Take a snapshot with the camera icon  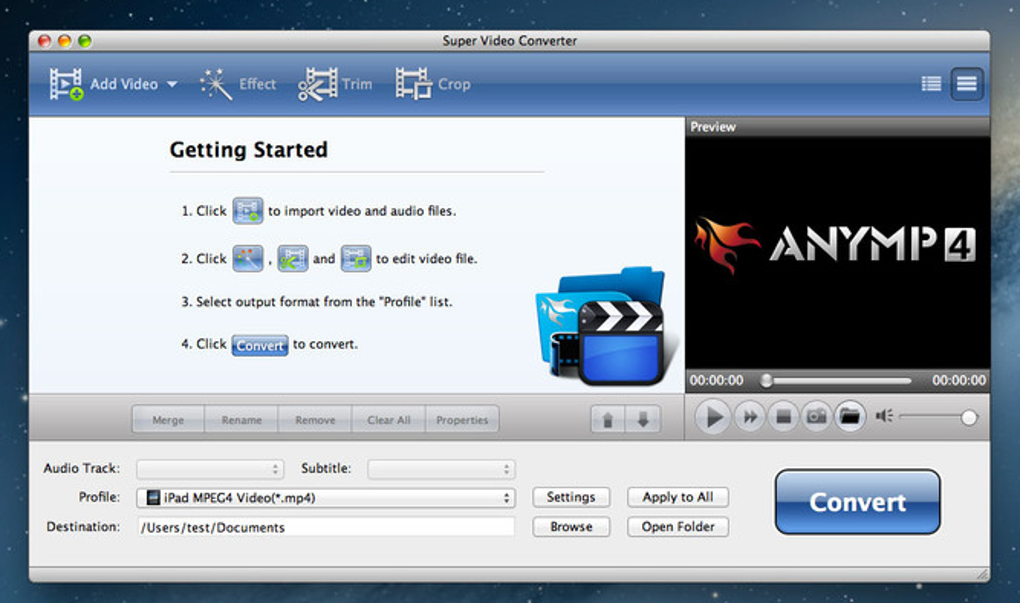(x=816, y=416)
